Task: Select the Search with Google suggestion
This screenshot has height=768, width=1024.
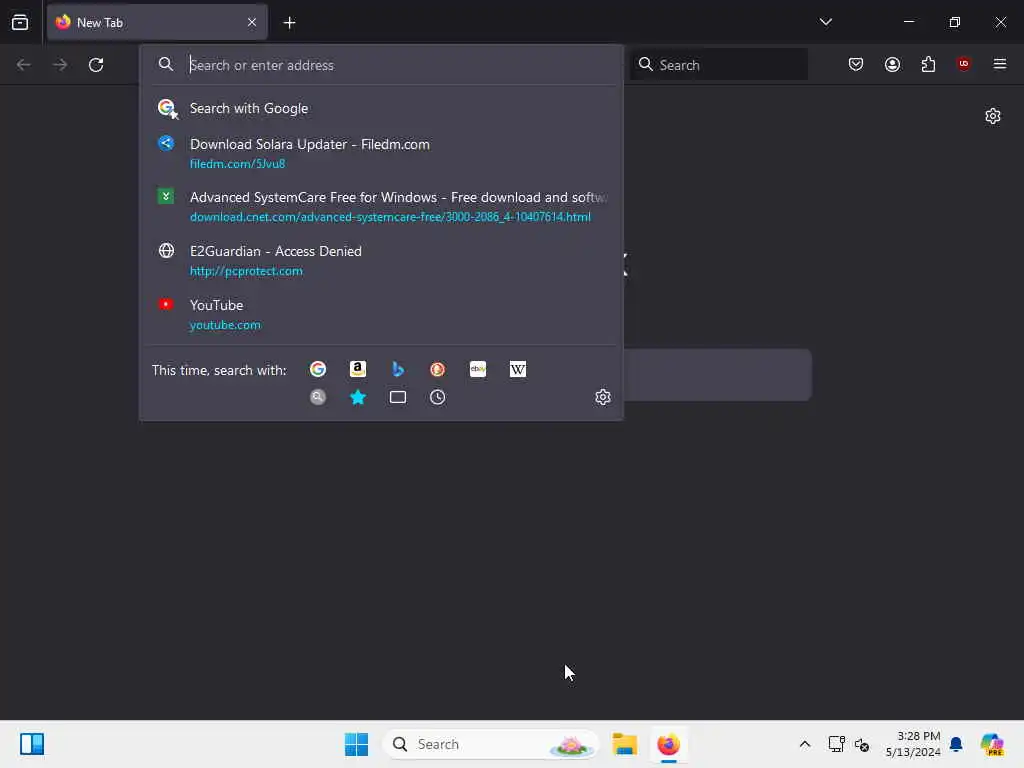Action: [x=381, y=108]
